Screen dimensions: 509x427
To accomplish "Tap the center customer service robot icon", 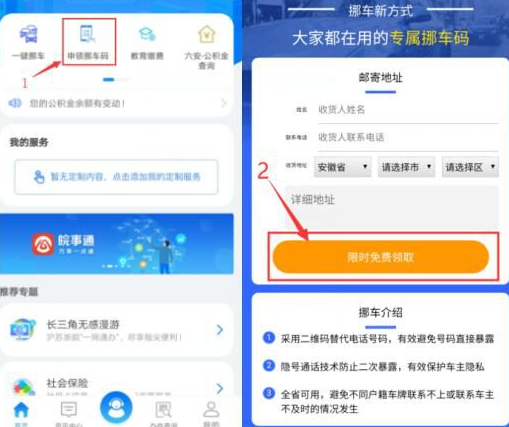I will pos(116,407).
